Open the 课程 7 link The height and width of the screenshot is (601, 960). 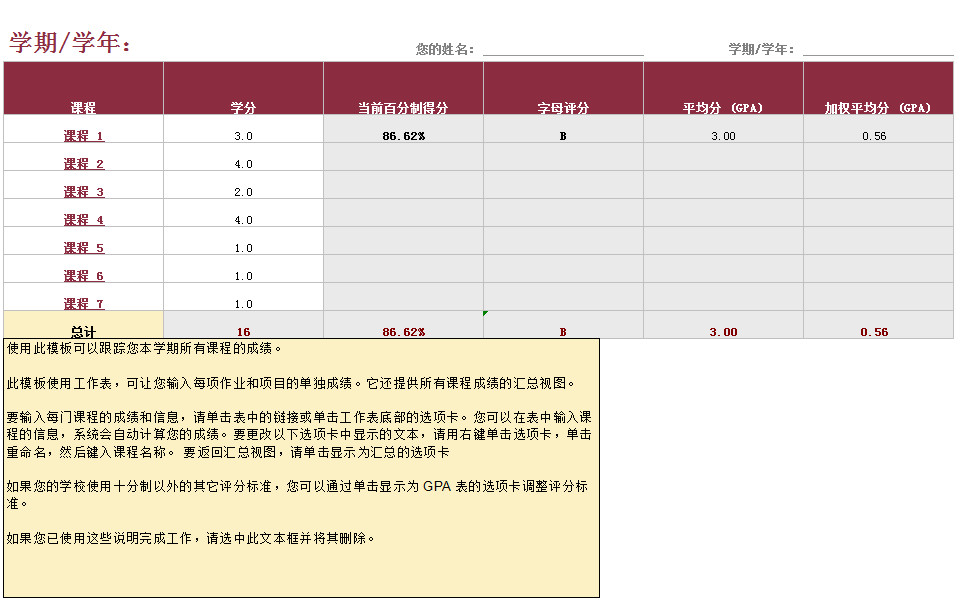tap(83, 304)
